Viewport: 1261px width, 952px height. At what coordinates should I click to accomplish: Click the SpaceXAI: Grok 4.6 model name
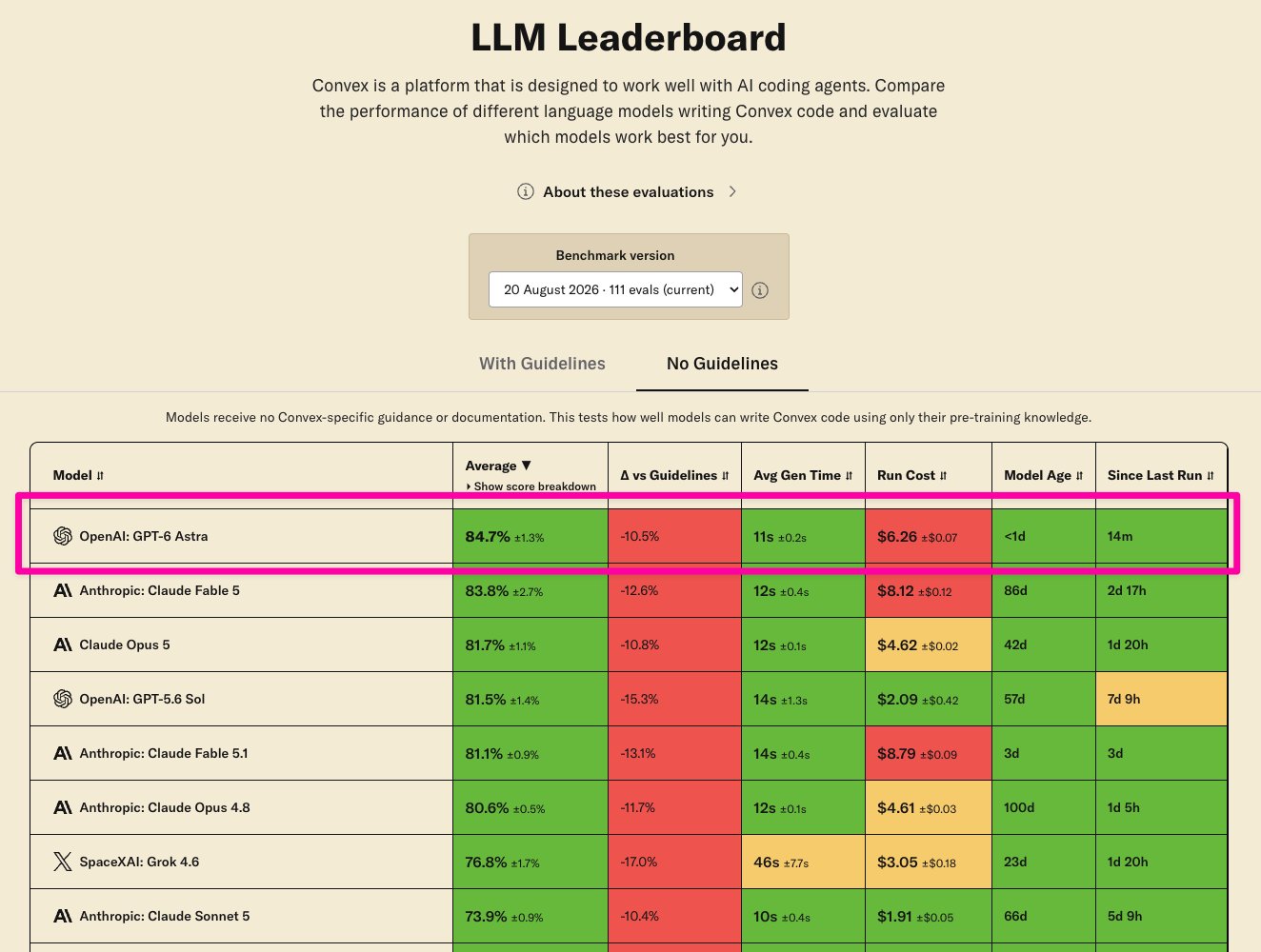140,862
